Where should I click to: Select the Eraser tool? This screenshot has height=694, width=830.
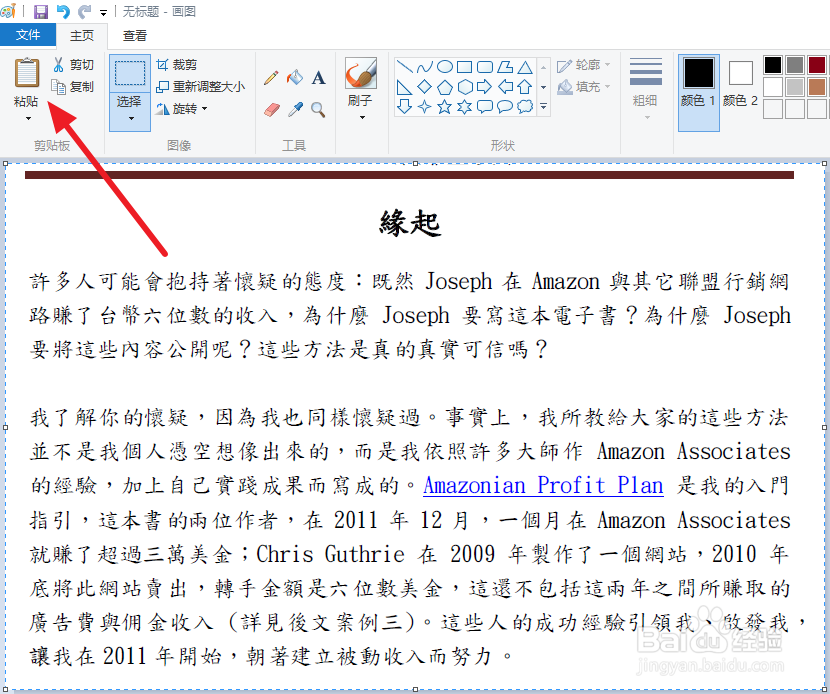pos(272,110)
